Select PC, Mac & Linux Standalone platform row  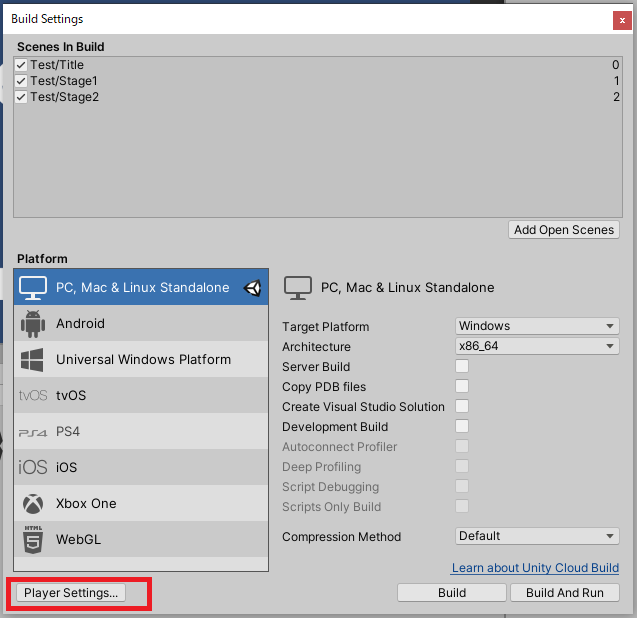click(x=141, y=287)
